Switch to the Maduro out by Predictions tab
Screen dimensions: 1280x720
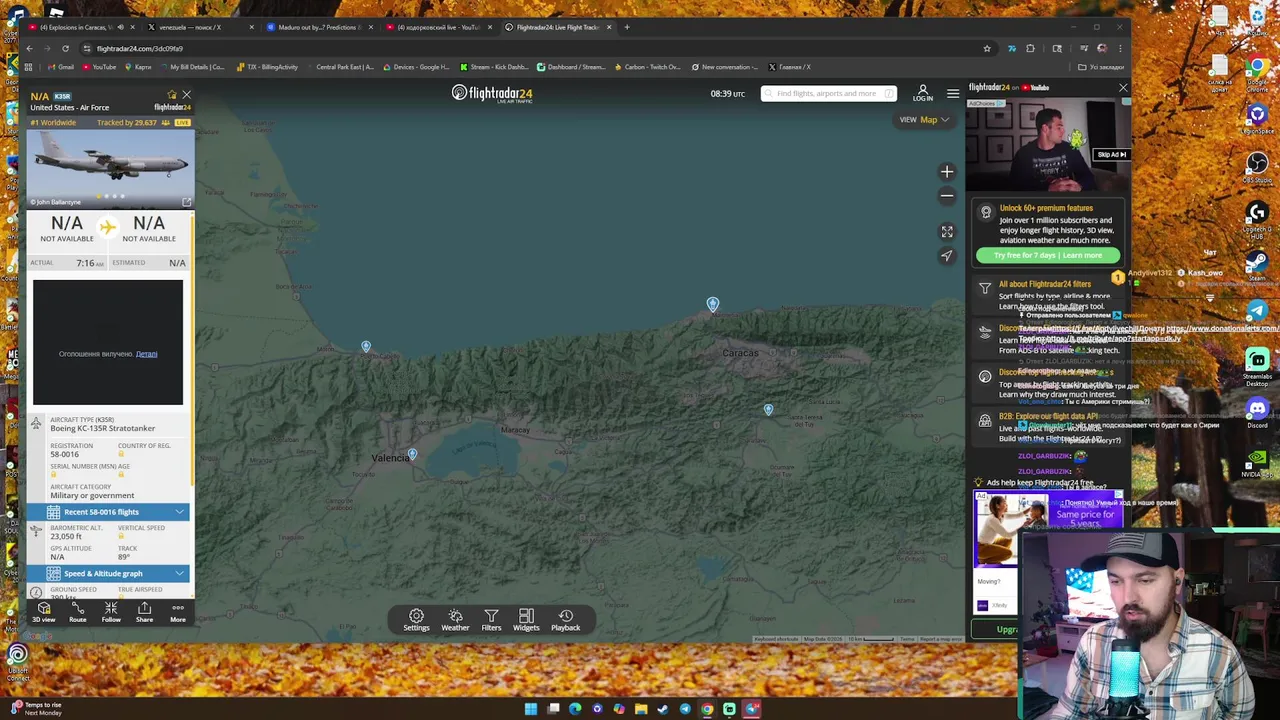(x=318, y=27)
